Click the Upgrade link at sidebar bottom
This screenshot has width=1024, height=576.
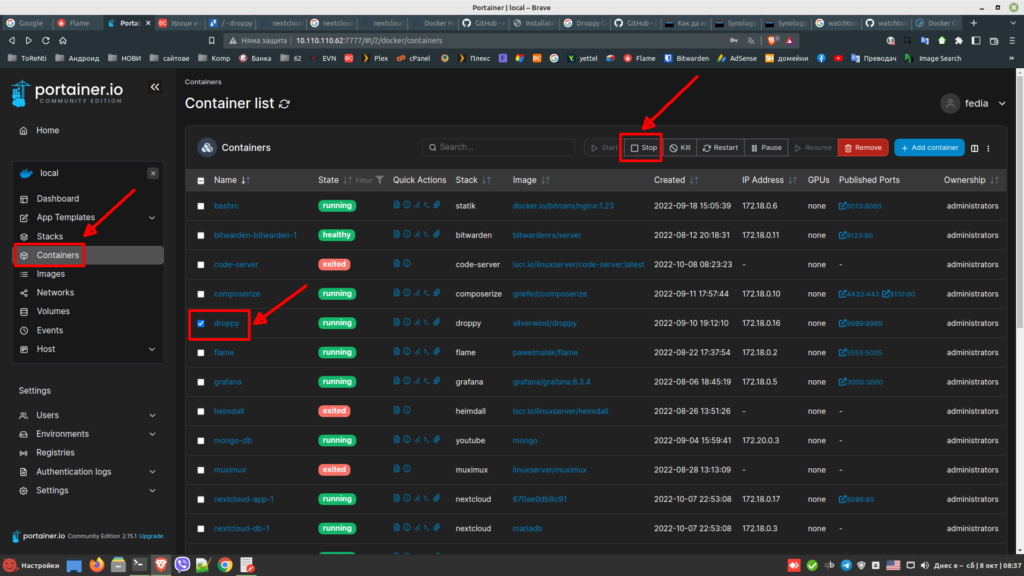pyautogui.click(x=151, y=536)
